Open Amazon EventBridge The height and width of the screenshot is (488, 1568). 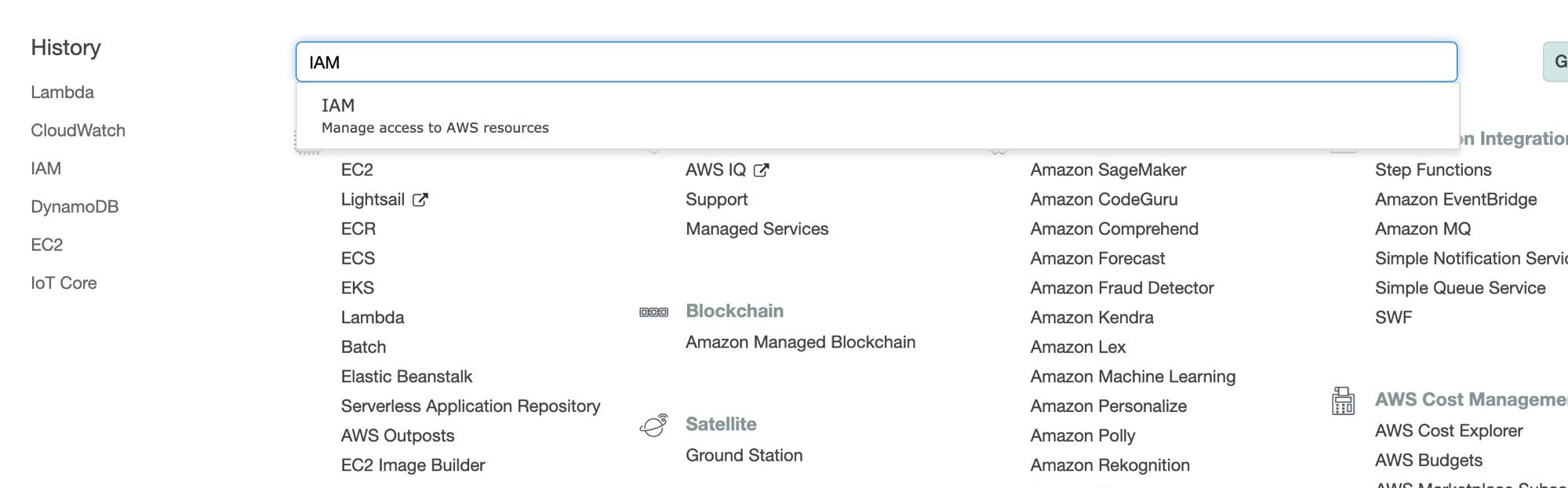click(1456, 200)
